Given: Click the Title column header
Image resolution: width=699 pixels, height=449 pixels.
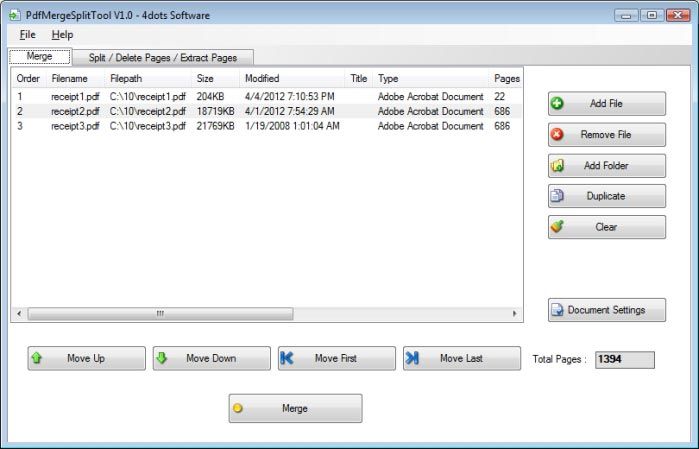Looking at the screenshot, I should click(x=359, y=78).
